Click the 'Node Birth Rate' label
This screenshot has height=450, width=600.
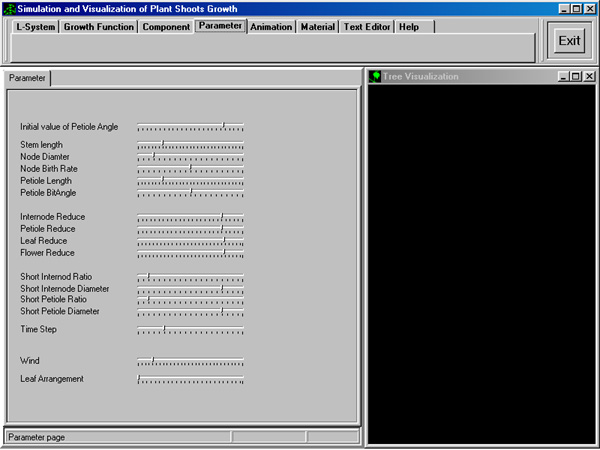[49, 168]
